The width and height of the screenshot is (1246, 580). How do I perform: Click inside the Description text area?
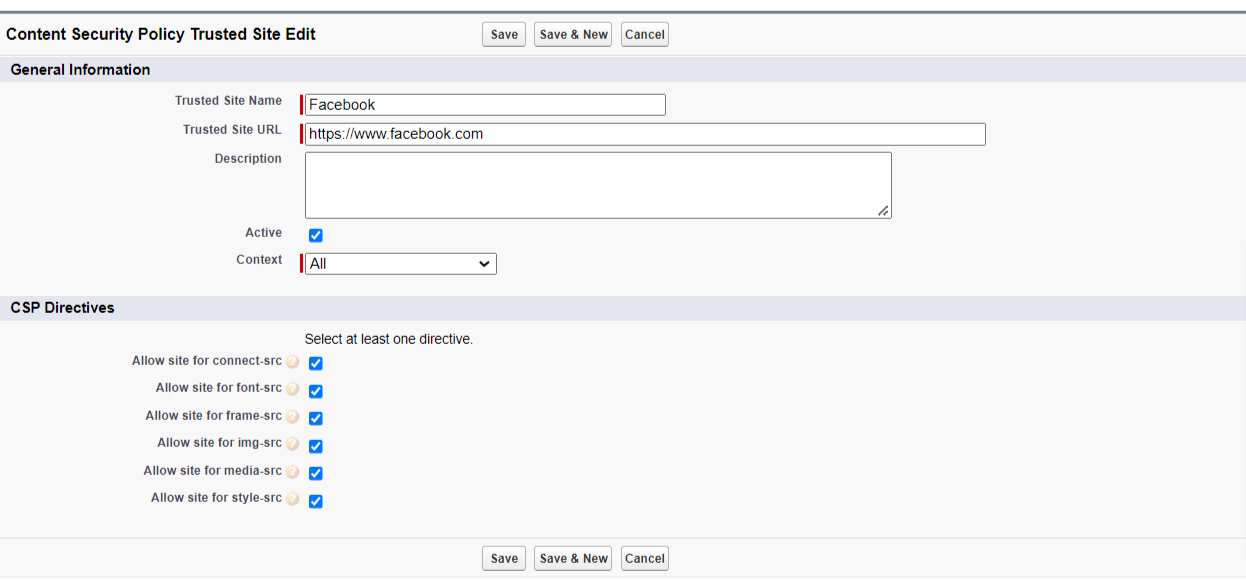click(x=598, y=185)
